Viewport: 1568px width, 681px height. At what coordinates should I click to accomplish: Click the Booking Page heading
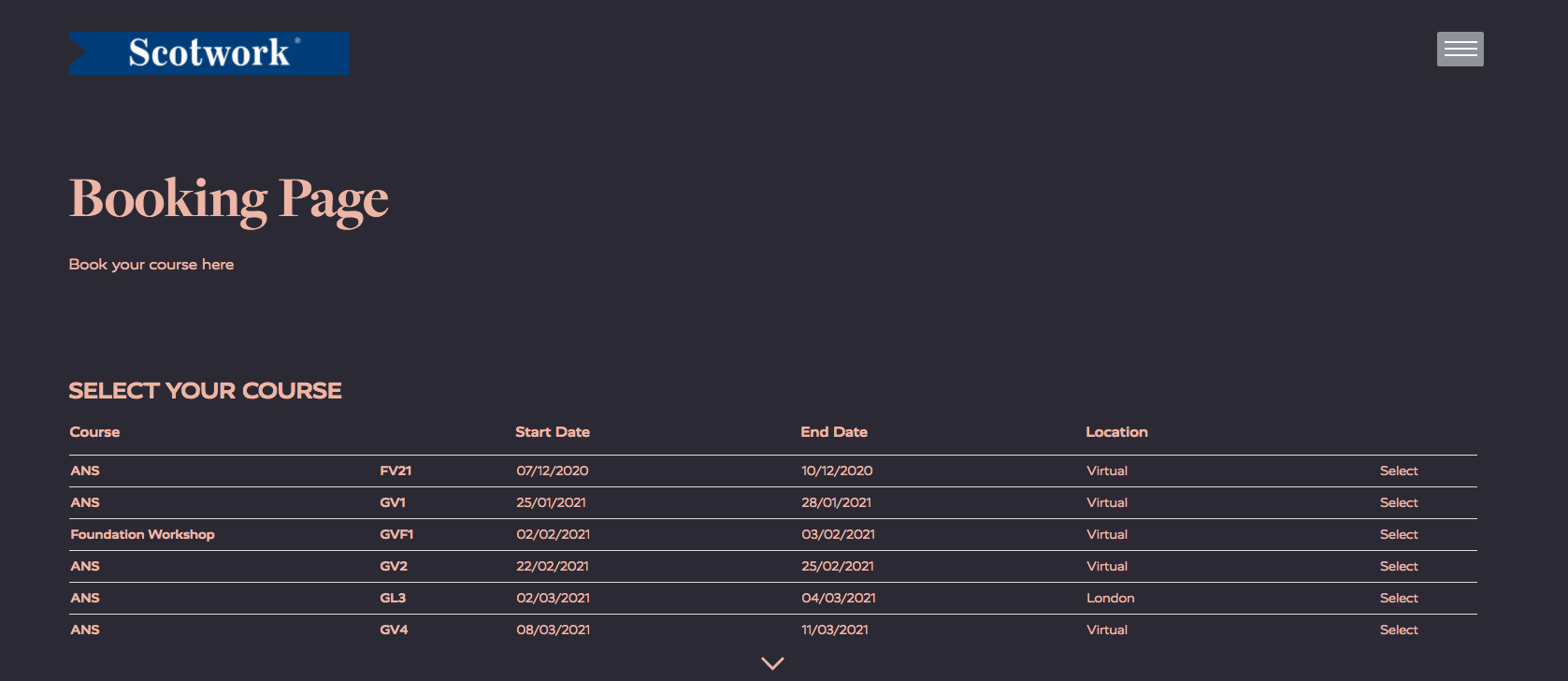point(228,197)
